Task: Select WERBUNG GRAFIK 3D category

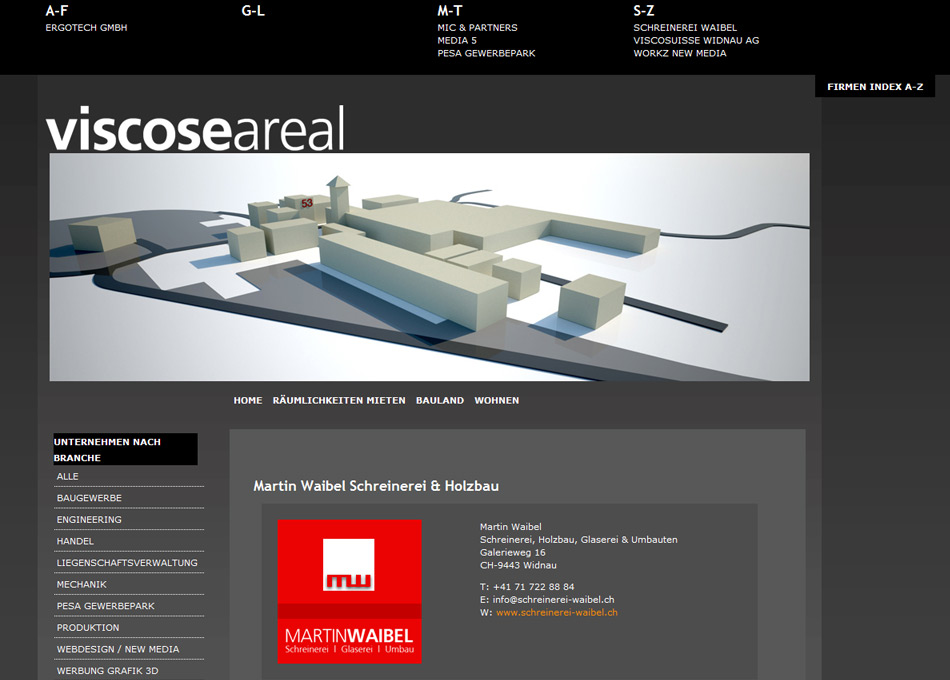Action: pos(107,671)
